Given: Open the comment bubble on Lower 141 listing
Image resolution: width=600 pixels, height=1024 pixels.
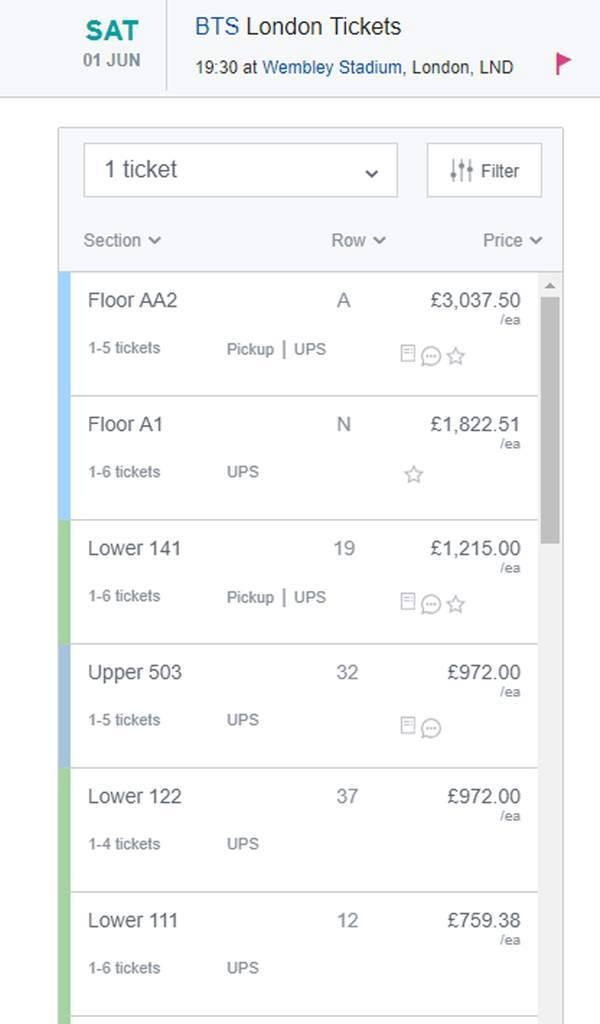Looking at the screenshot, I should pyautogui.click(x=432, y=604).
